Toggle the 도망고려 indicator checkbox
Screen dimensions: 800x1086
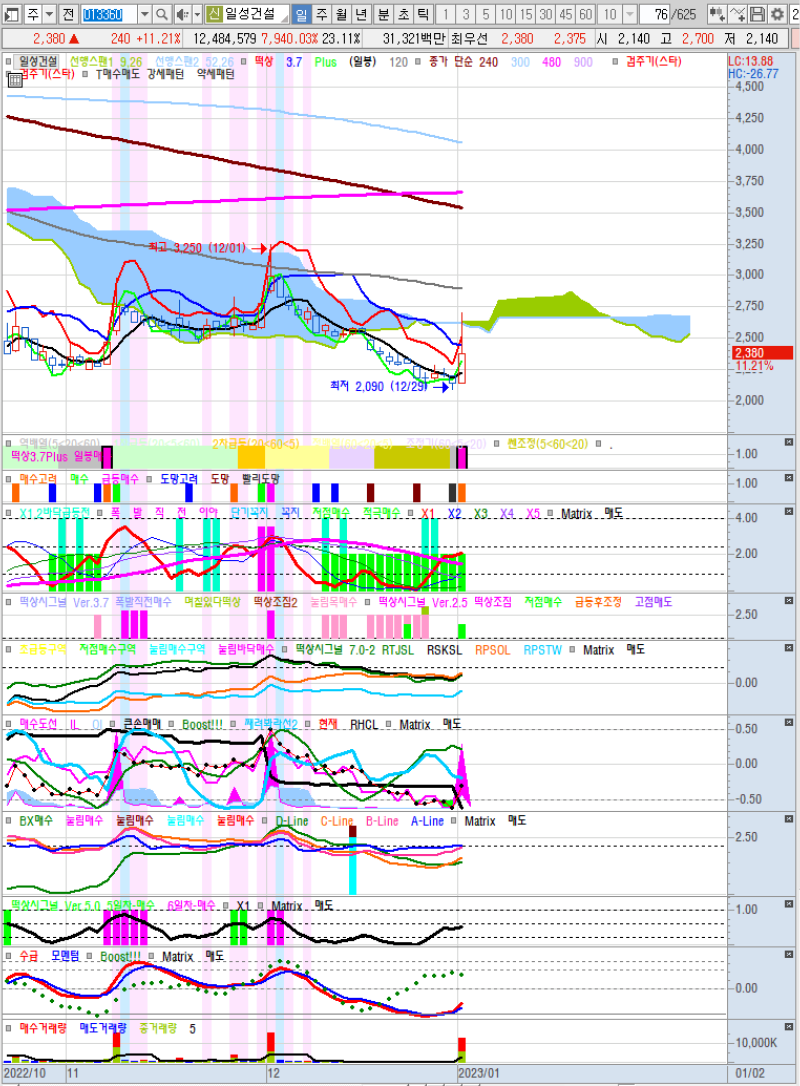pos(149,479)
